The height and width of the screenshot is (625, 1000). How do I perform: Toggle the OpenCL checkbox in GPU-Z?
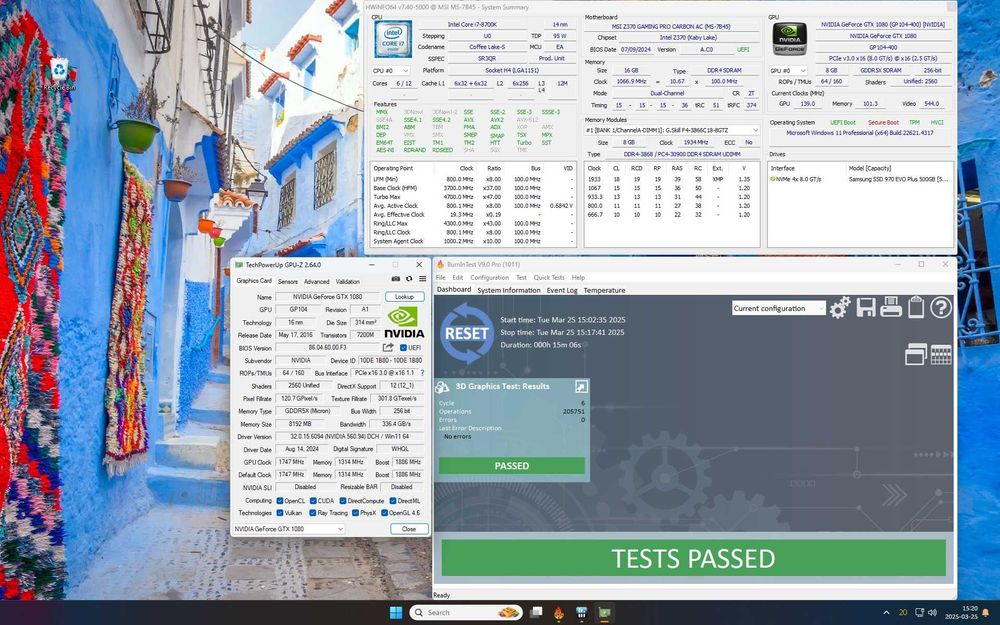[279, 501]
